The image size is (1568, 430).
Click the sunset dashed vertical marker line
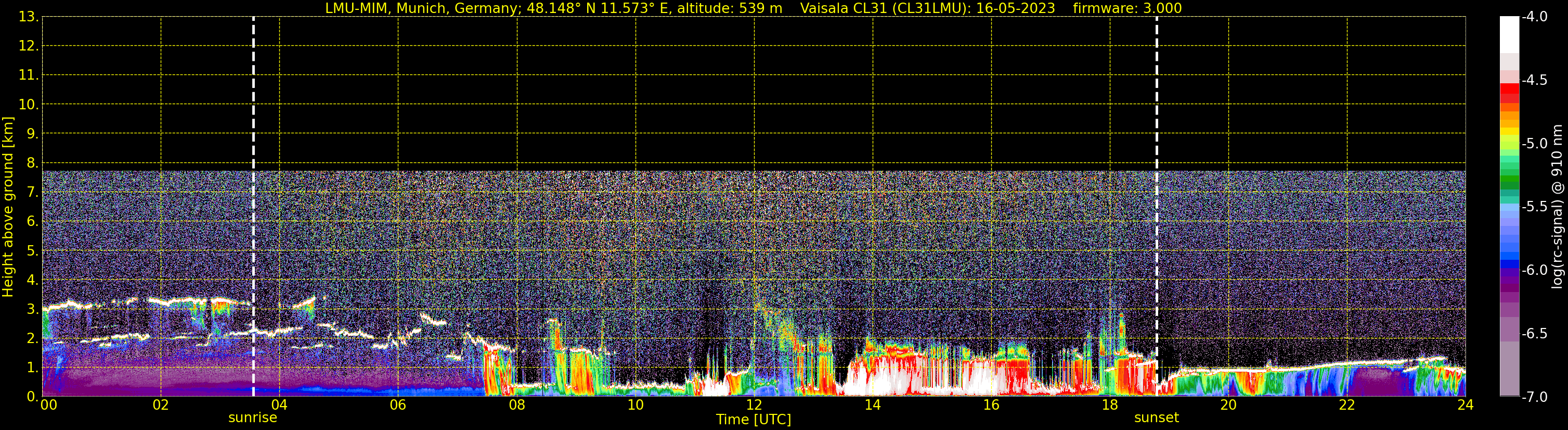(1157, 206)
